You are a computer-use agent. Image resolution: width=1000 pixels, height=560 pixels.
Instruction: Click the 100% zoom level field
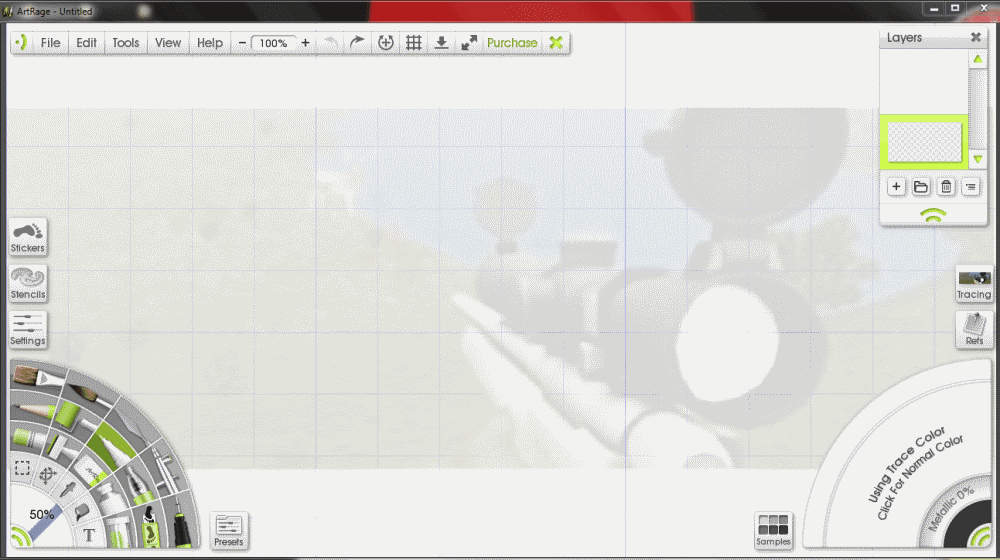point(274,43)
